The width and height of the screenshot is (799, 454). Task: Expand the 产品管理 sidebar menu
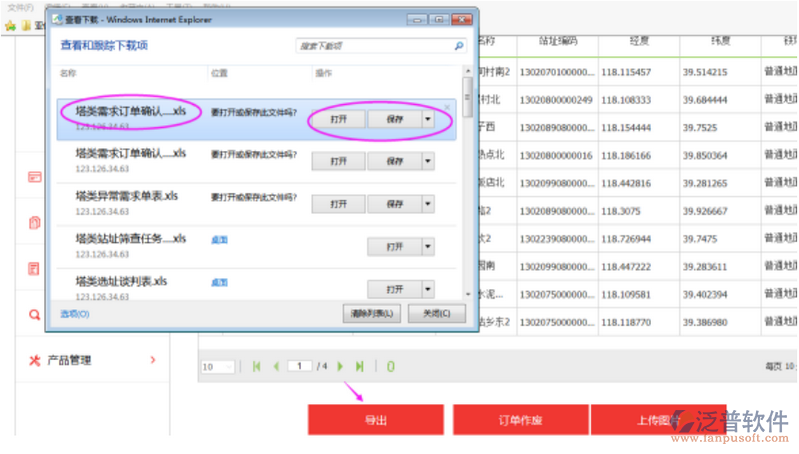(153, 360)
